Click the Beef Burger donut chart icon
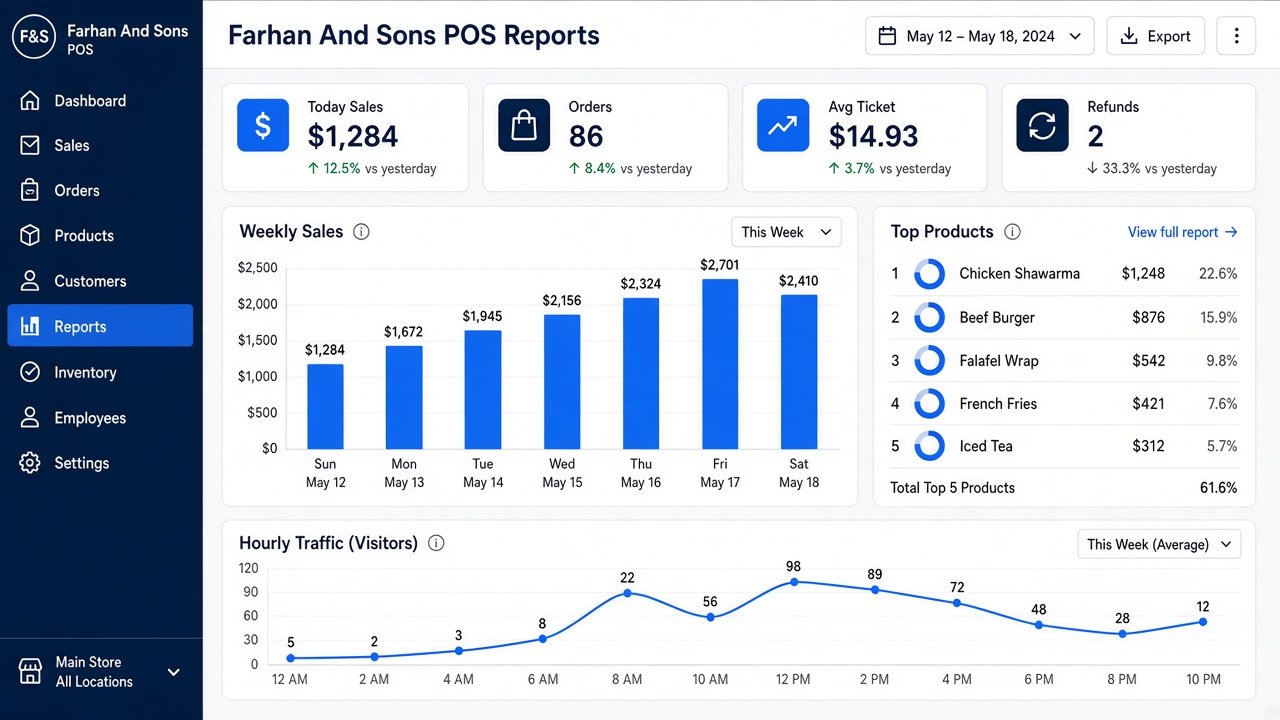The width and height of the screenshot is (1280, 720). (930, 318)
